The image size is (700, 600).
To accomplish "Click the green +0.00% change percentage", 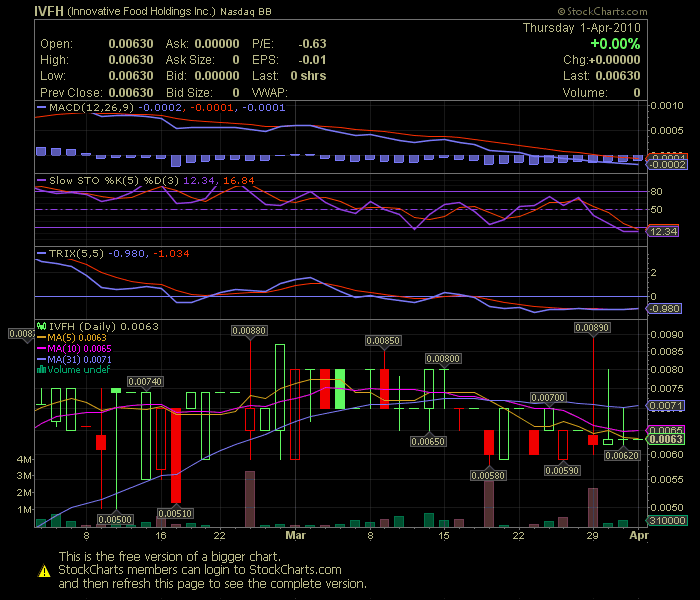I will pyautogui.click(x=615, y=44).
